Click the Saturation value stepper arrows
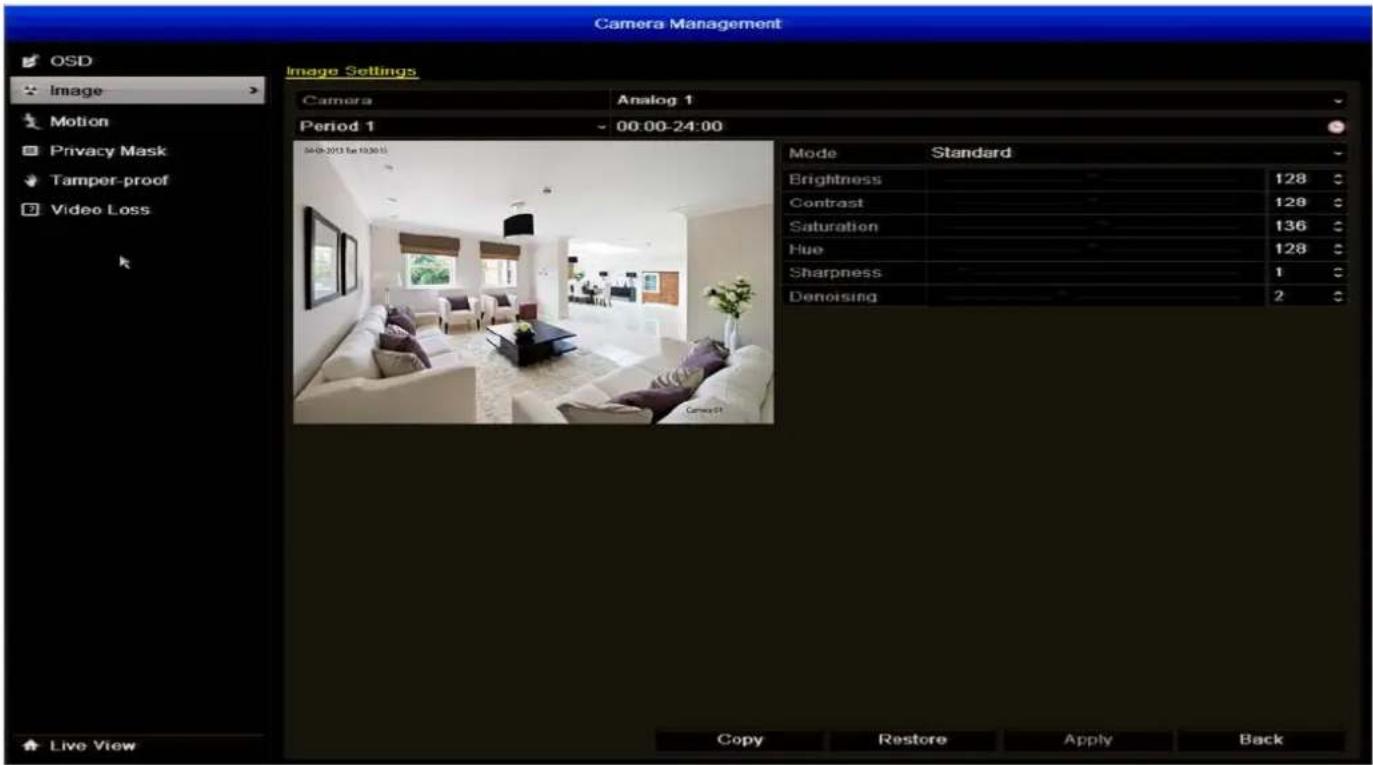Image resolution: width=1373 pixels, height=765 pixels. (1337, 226)
